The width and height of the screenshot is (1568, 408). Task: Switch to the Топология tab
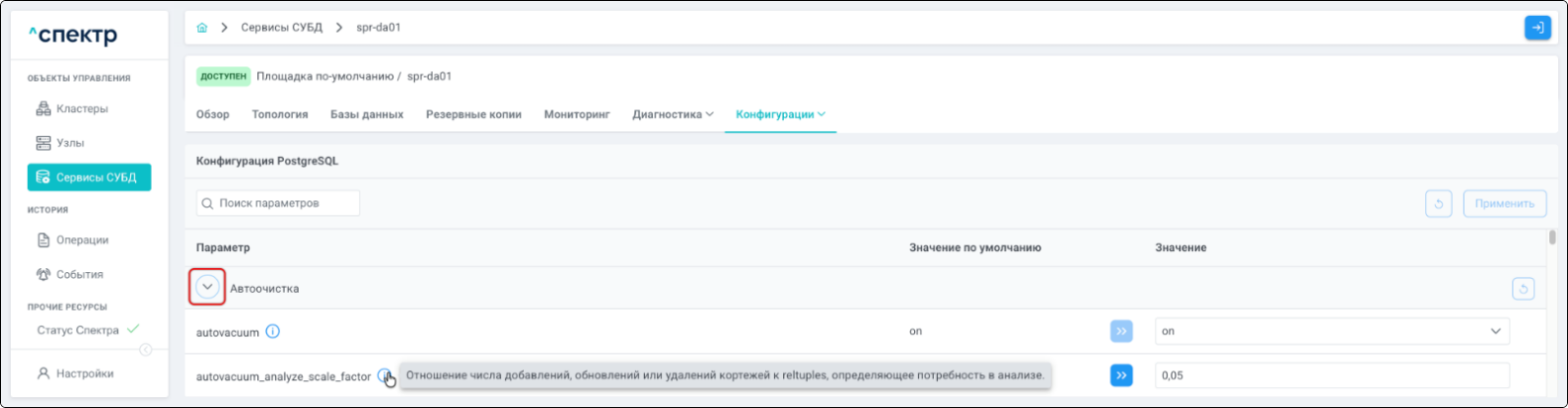coord(280,115)
